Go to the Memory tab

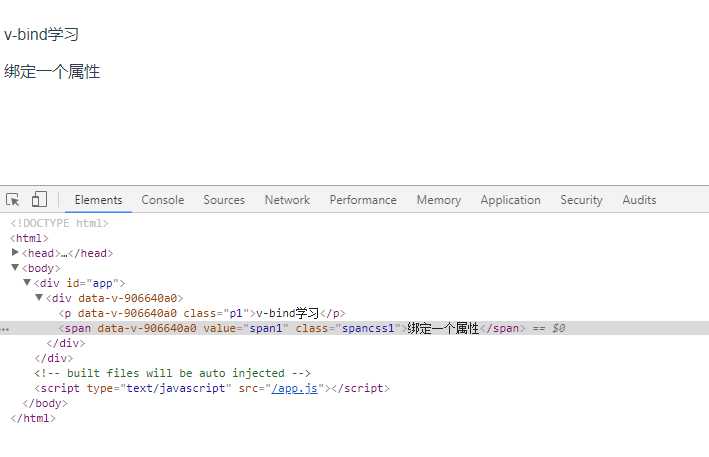[x=439, y=200]
